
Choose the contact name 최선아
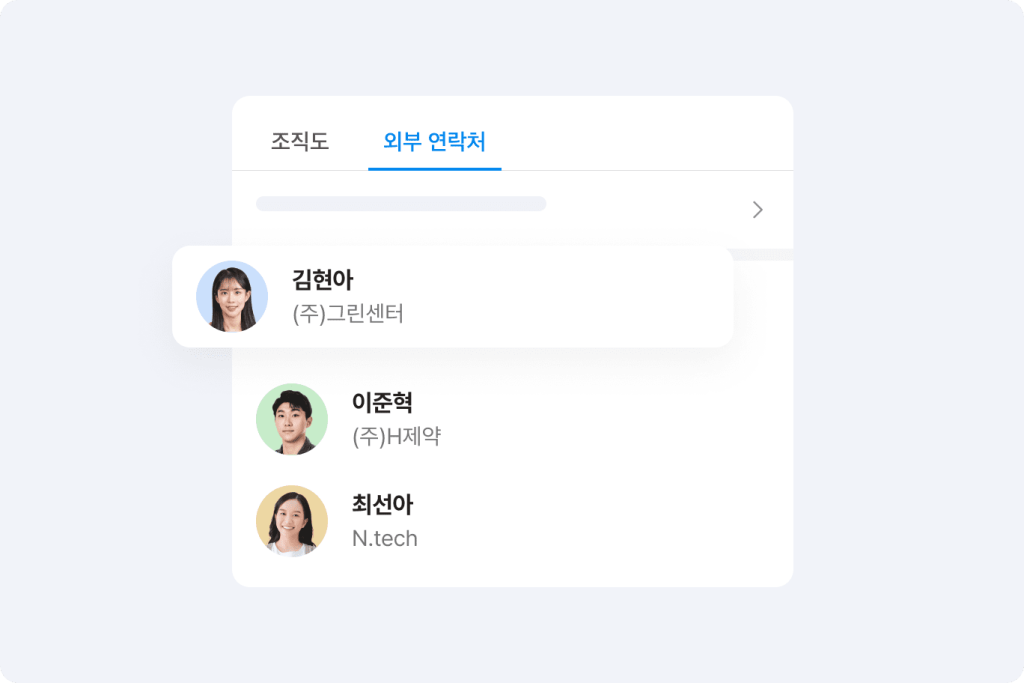[x=382, y=505]
